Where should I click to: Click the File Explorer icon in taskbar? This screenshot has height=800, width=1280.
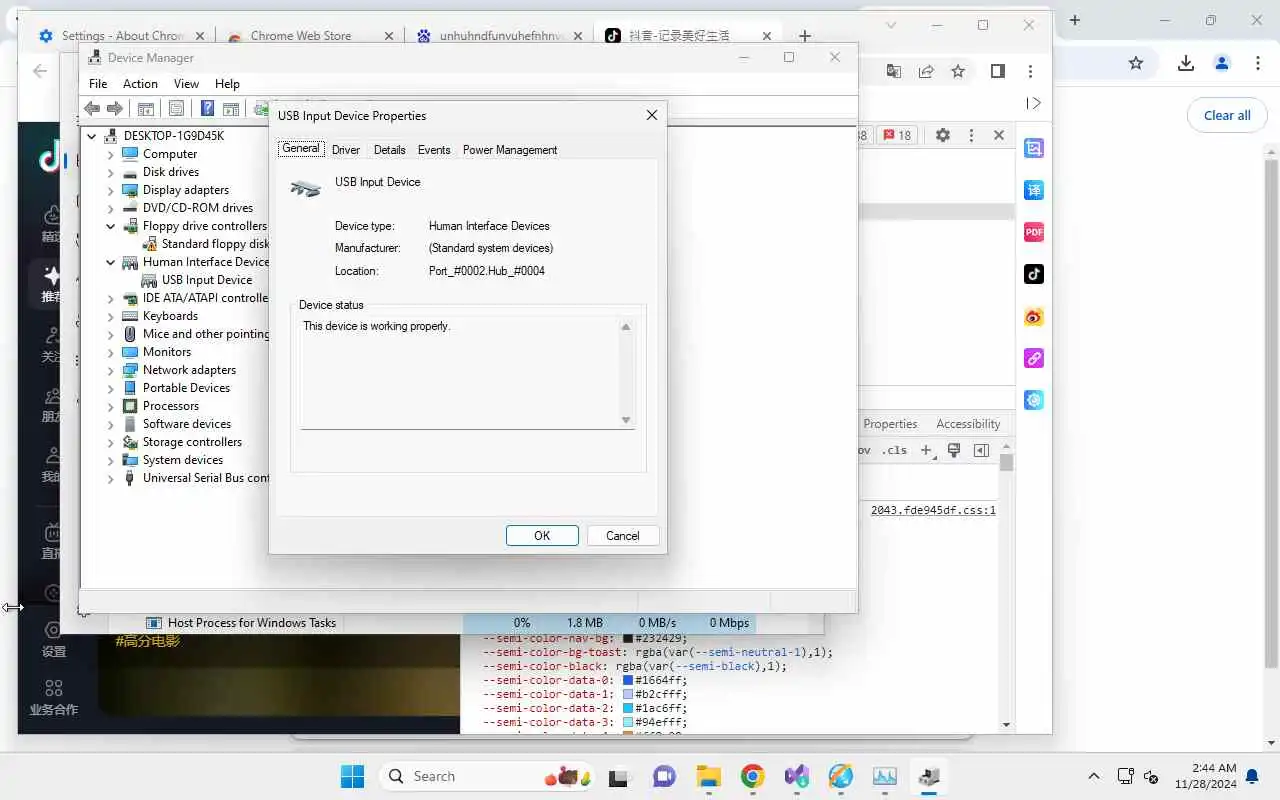pos(708,776)
